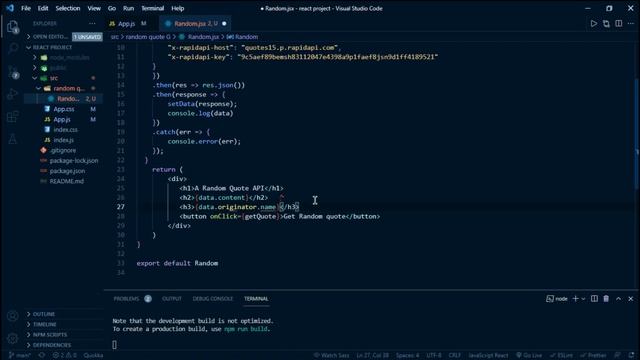Open the Manage gear icon
Screen dimensions: 640x360
(x=13, y=338)
